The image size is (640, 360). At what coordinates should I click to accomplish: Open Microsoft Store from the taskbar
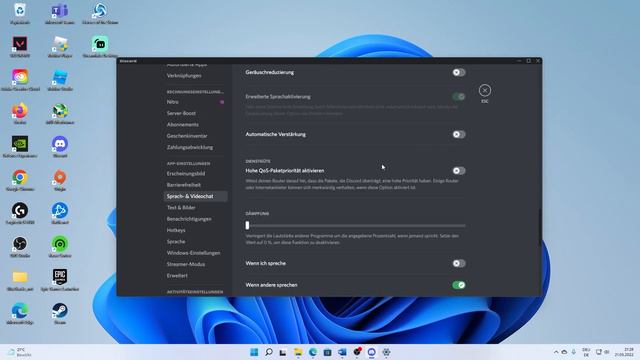point(327,352)
